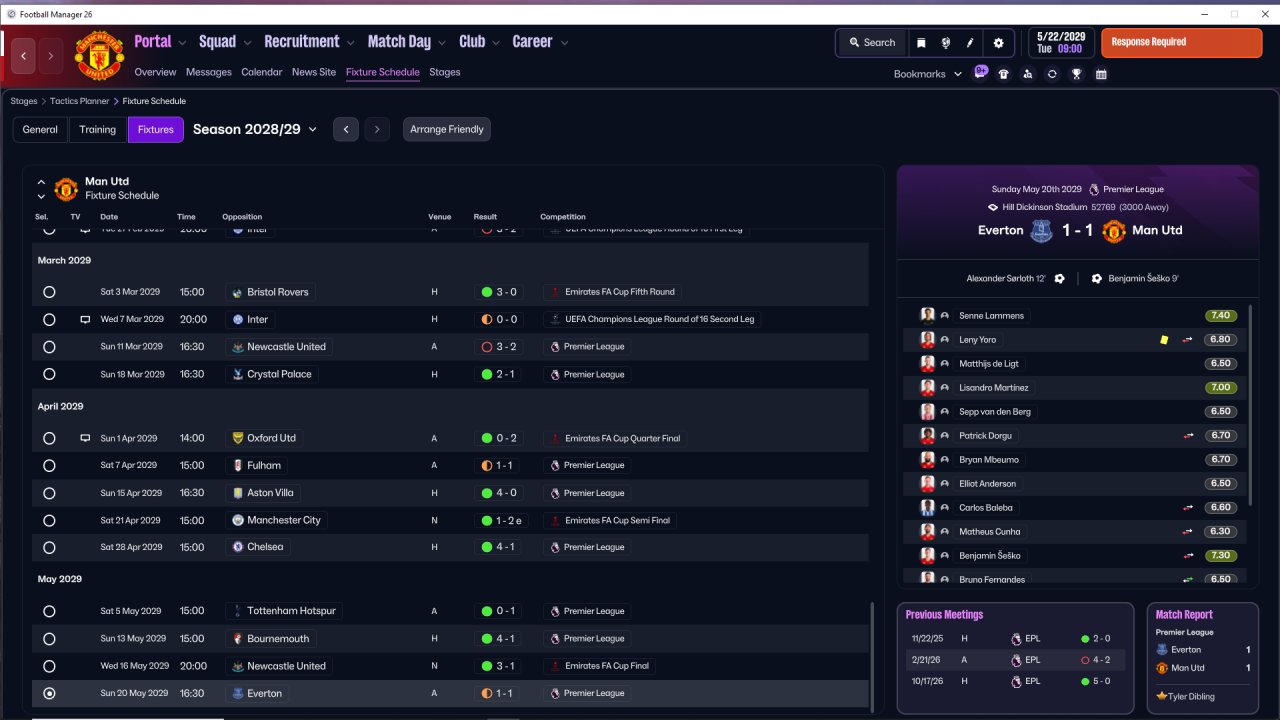Click the circular arrows bookmark icon
The width and height of the screenshot is (1280, 720).
(1052, 74)
